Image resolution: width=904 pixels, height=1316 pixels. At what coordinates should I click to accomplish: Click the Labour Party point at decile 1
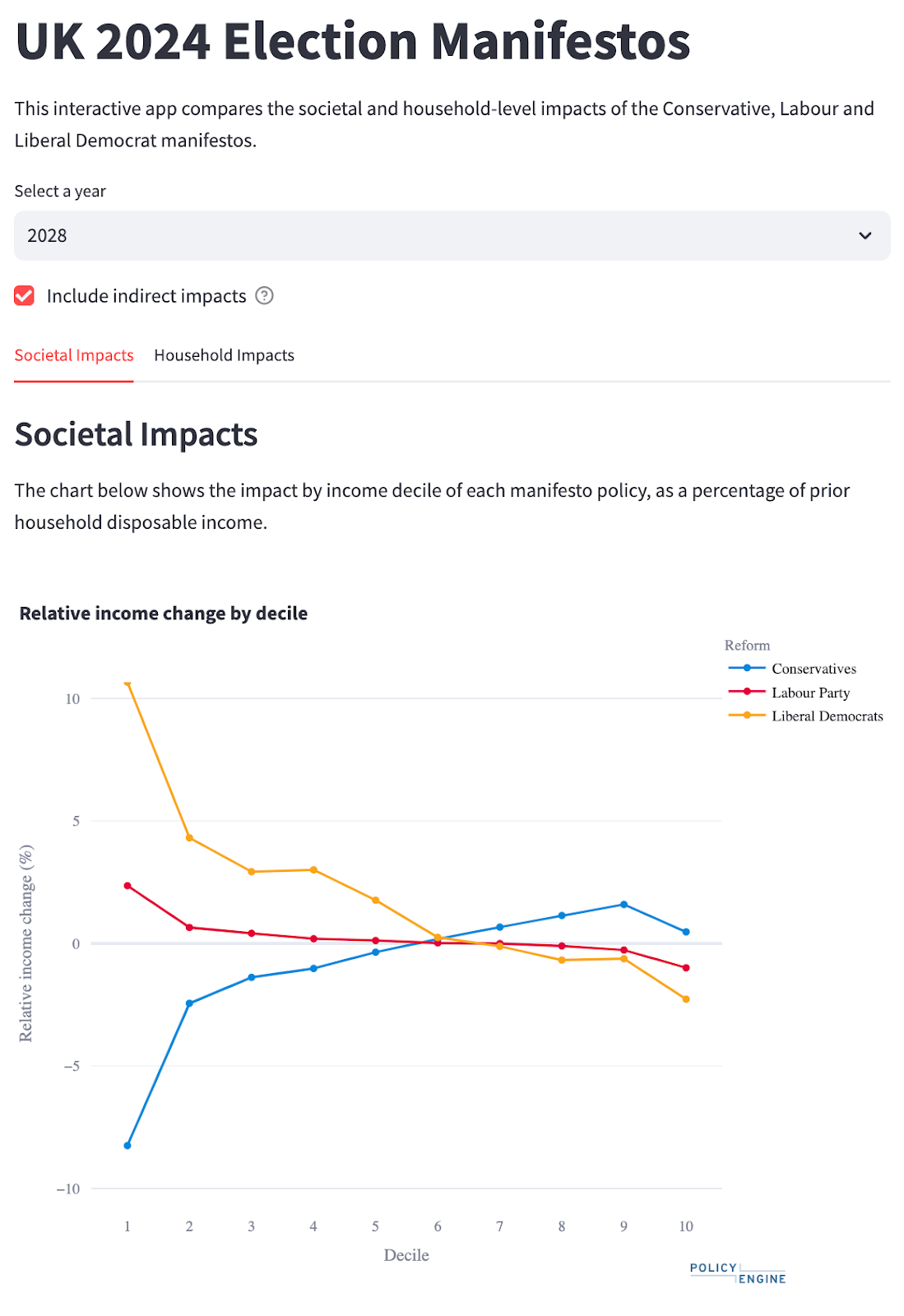[127, 886]
